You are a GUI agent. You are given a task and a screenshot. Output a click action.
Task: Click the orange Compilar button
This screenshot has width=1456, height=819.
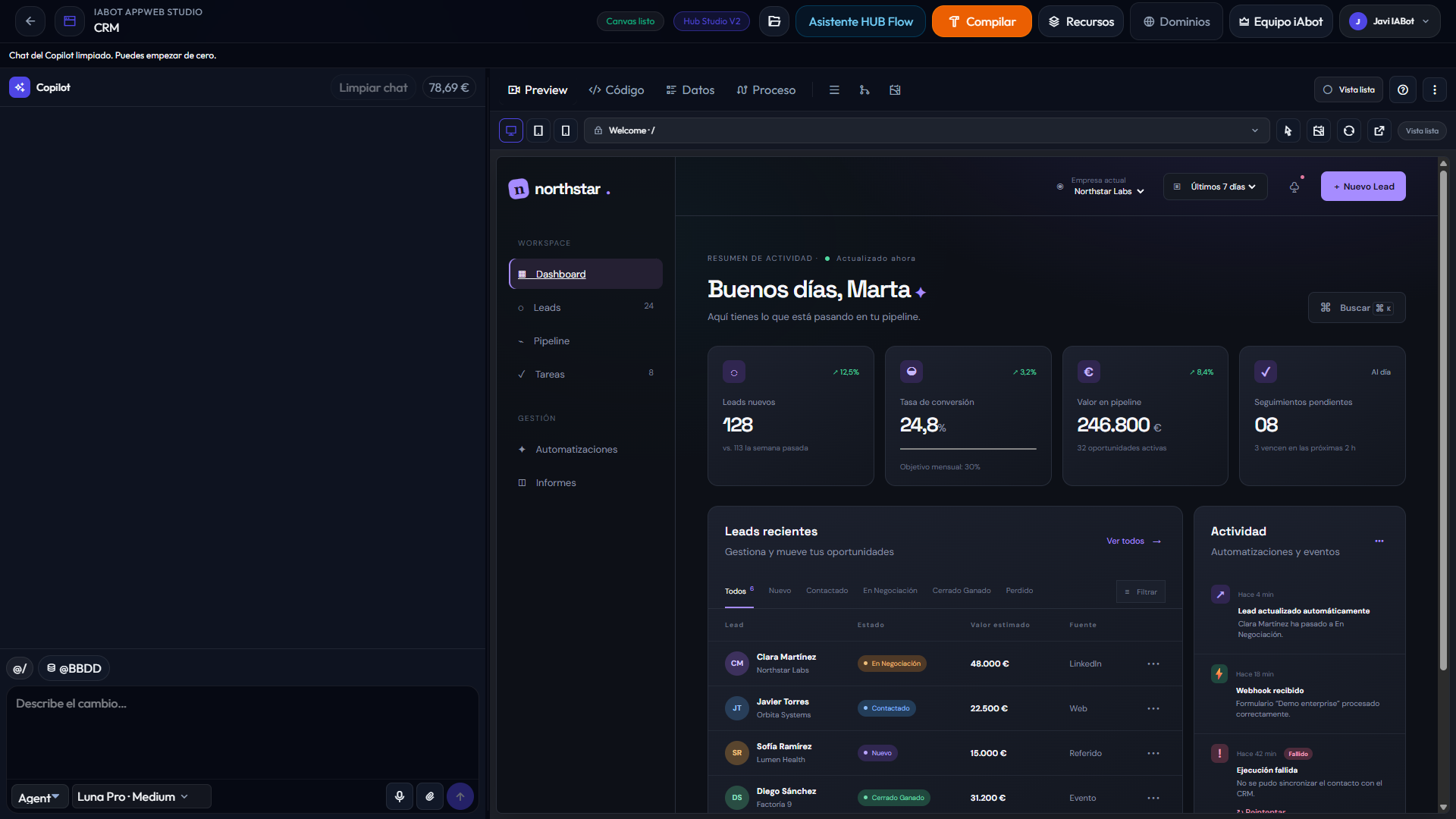coord(982,21)
